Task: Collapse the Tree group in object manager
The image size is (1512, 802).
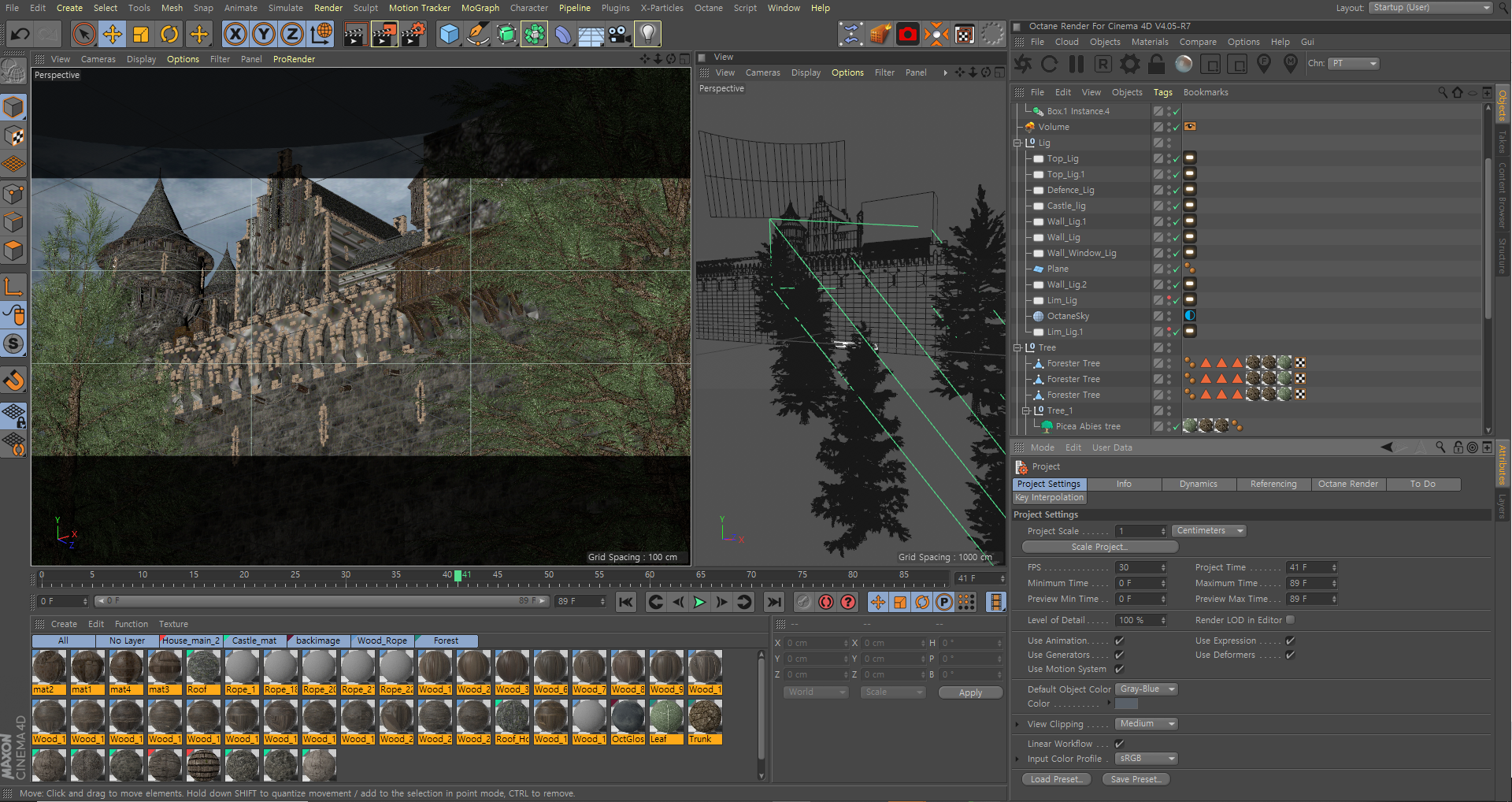Action: point(1017,347)
